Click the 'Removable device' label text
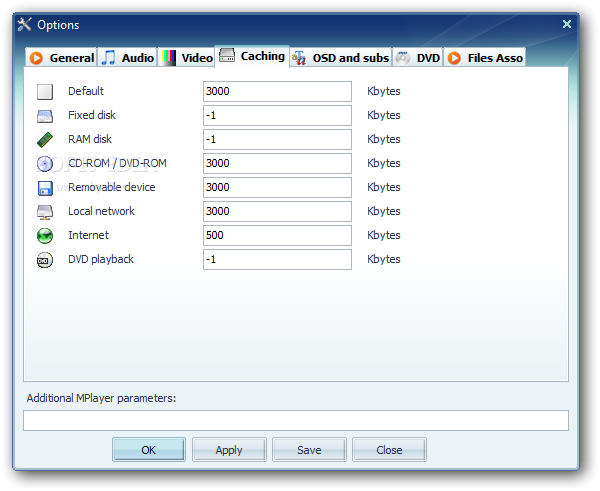Image resolution: width=600 pixels, height=491 pixels. coord(112,187)
